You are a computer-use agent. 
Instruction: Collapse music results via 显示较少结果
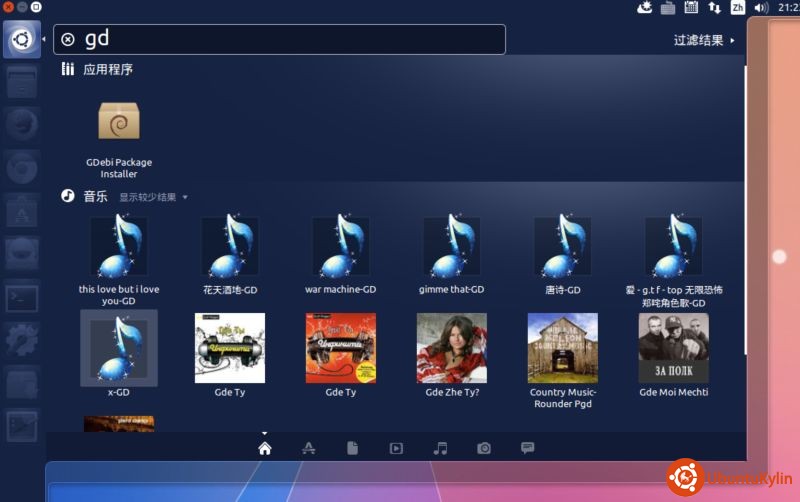pos(152,197)
